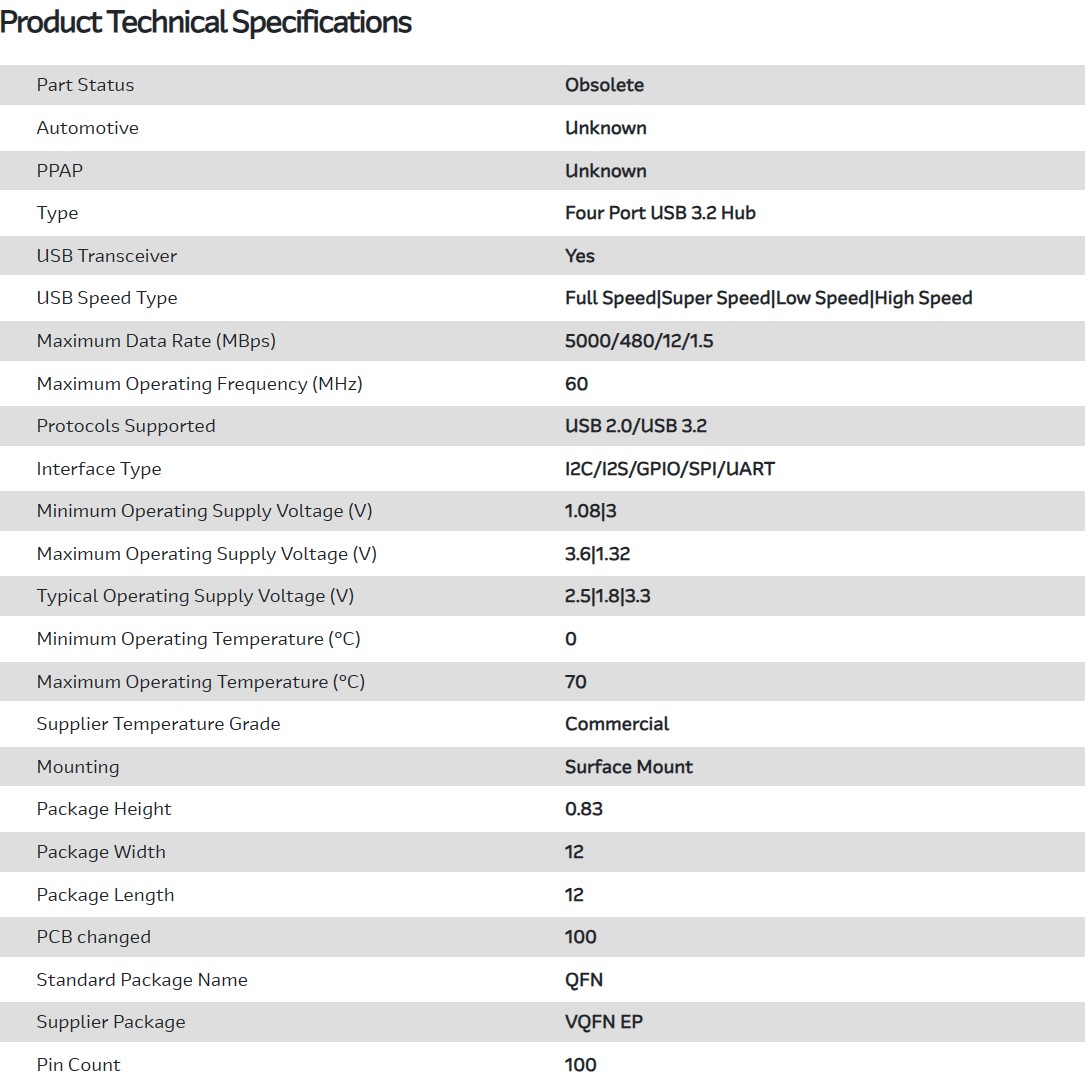This screenshot has height=1082, width=1085.
Task: Click the Package Height label
Action: pos(104,809)
